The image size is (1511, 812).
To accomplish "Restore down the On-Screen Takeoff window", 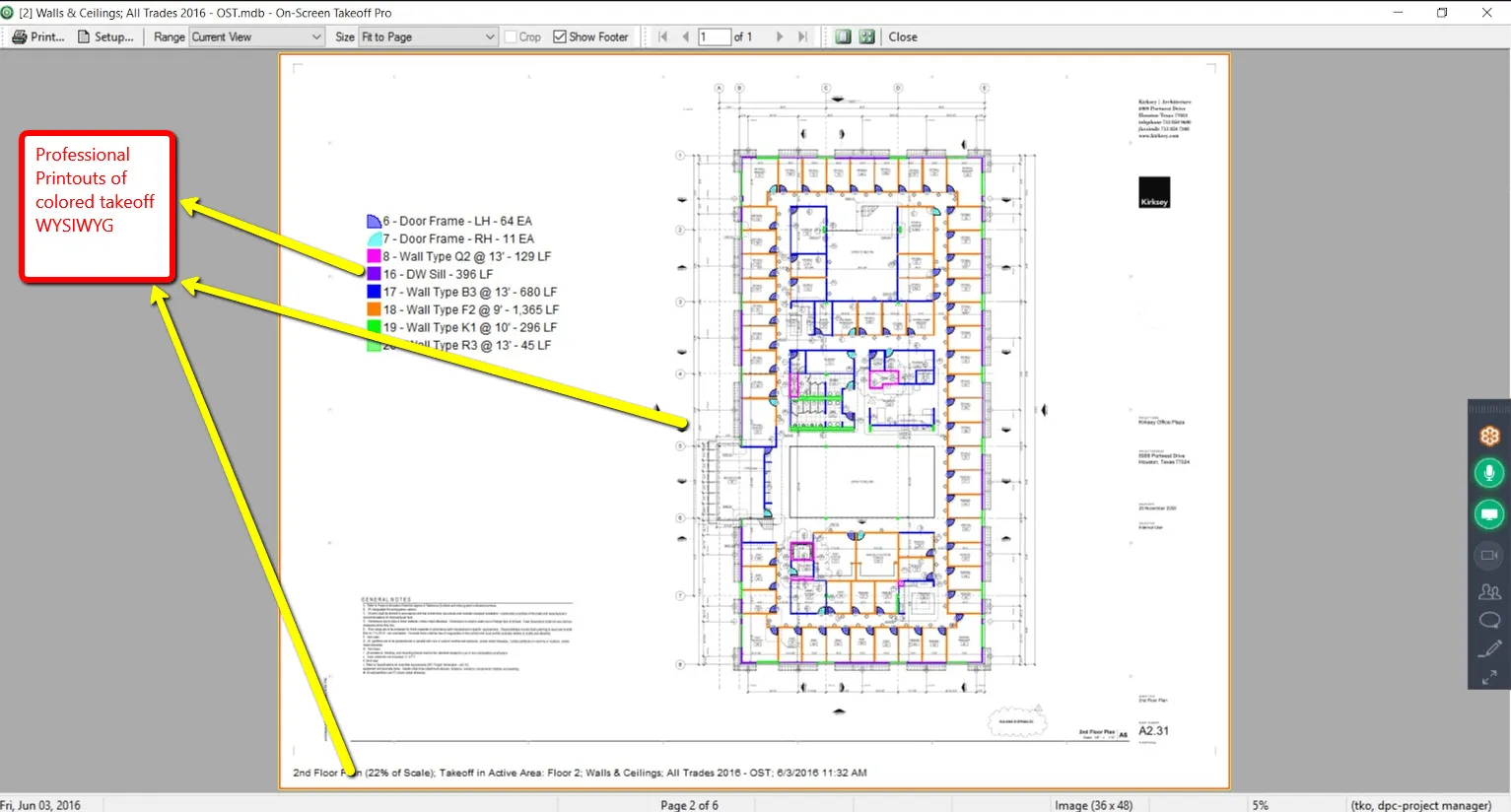I will 1442,13.
